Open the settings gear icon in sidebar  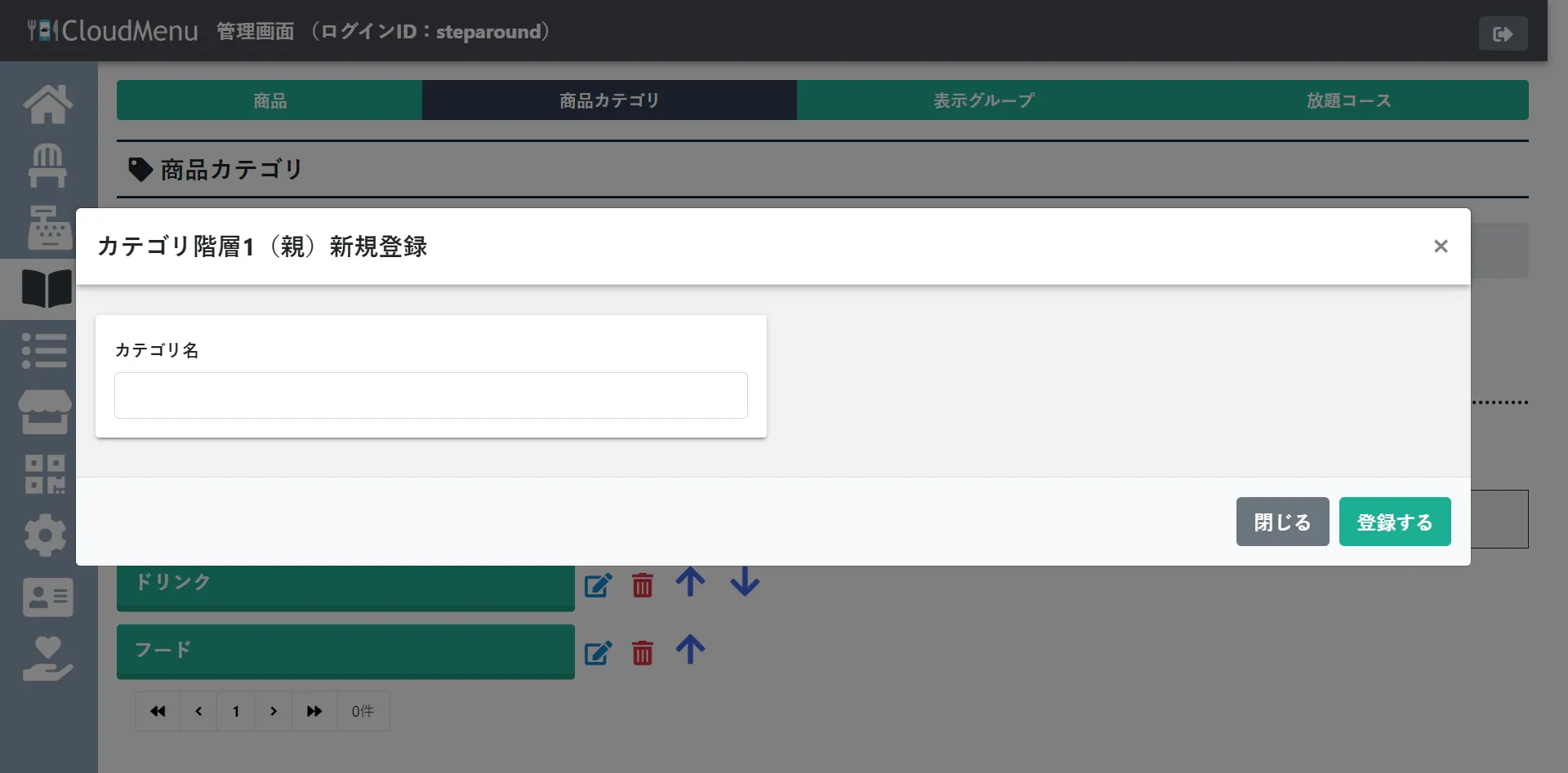coord(45,535)
